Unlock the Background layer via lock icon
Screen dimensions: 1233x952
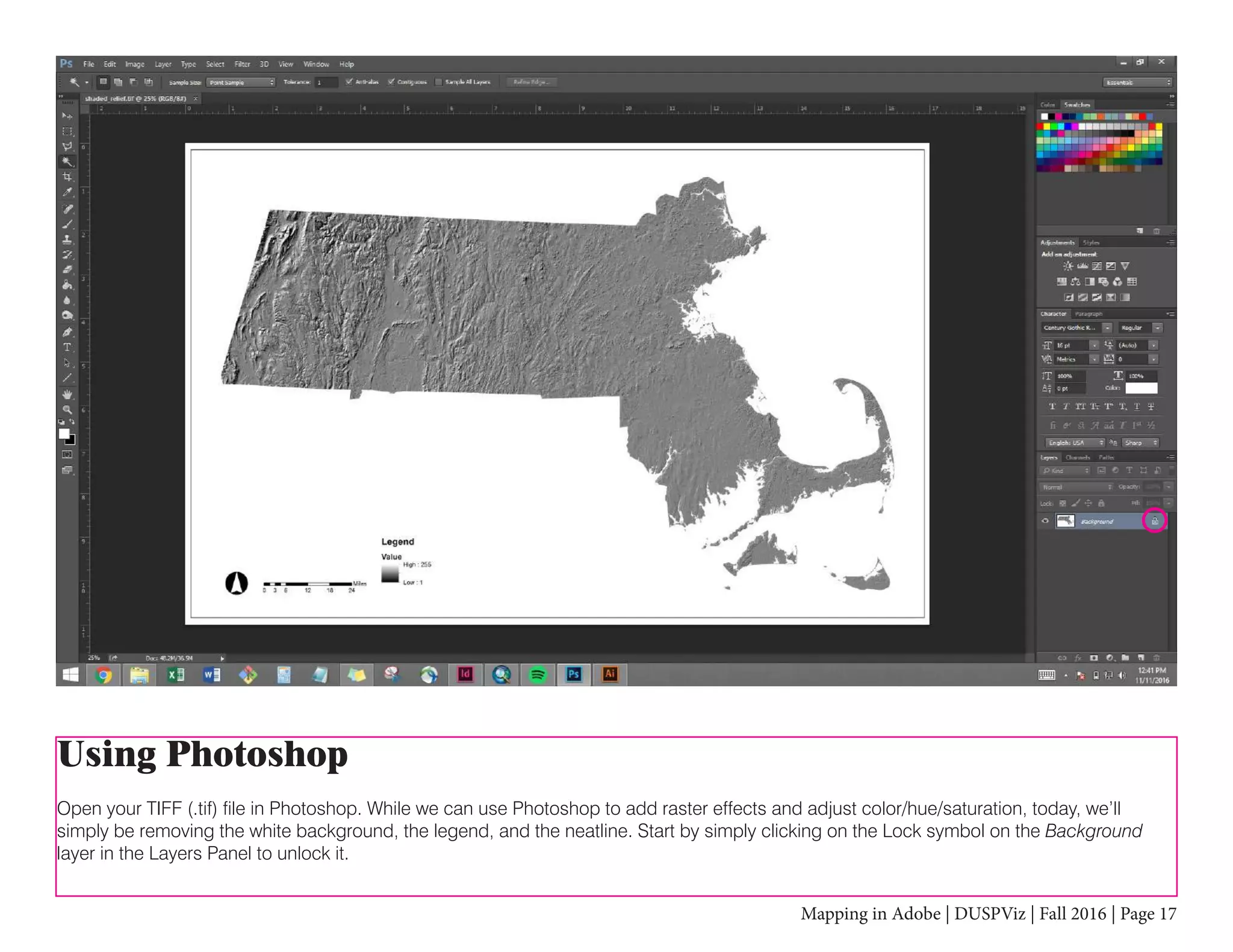[x=1155, y=521]
